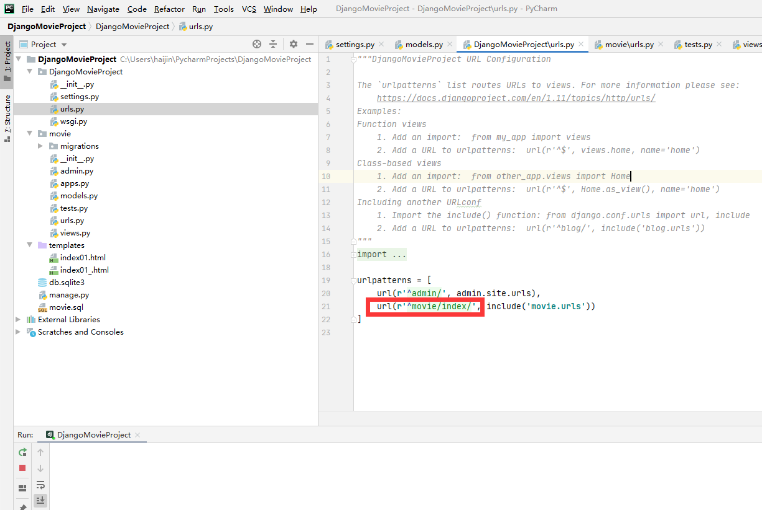Open the Tools menu
Screen dimensions: 762x510
click(x=224, y=9)
